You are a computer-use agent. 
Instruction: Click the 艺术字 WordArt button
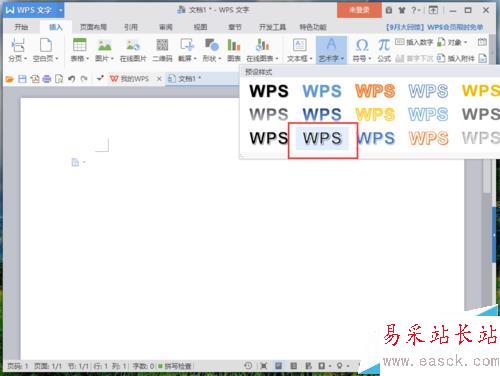pos(331,50)
